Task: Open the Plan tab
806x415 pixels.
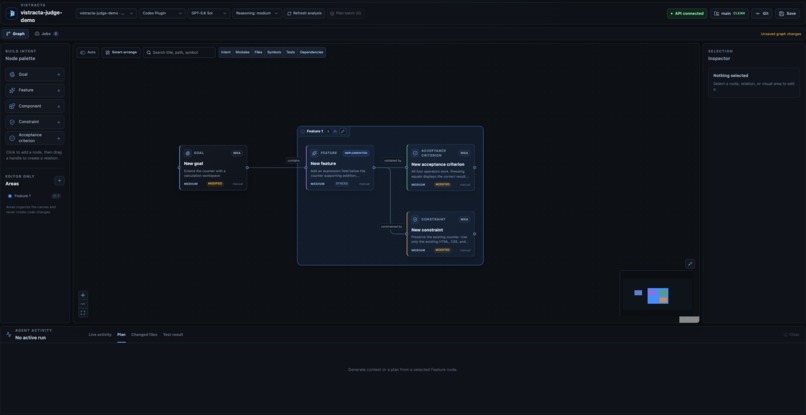Action: (x=121, y=335)
